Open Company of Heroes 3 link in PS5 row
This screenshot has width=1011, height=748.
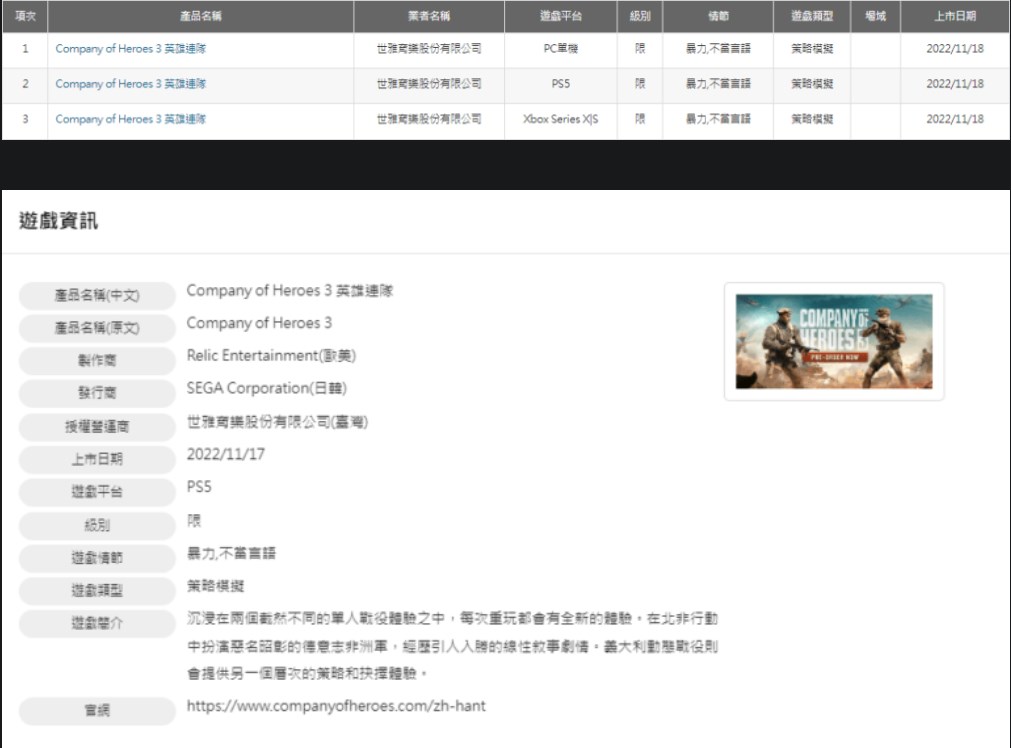click(131, 84)
